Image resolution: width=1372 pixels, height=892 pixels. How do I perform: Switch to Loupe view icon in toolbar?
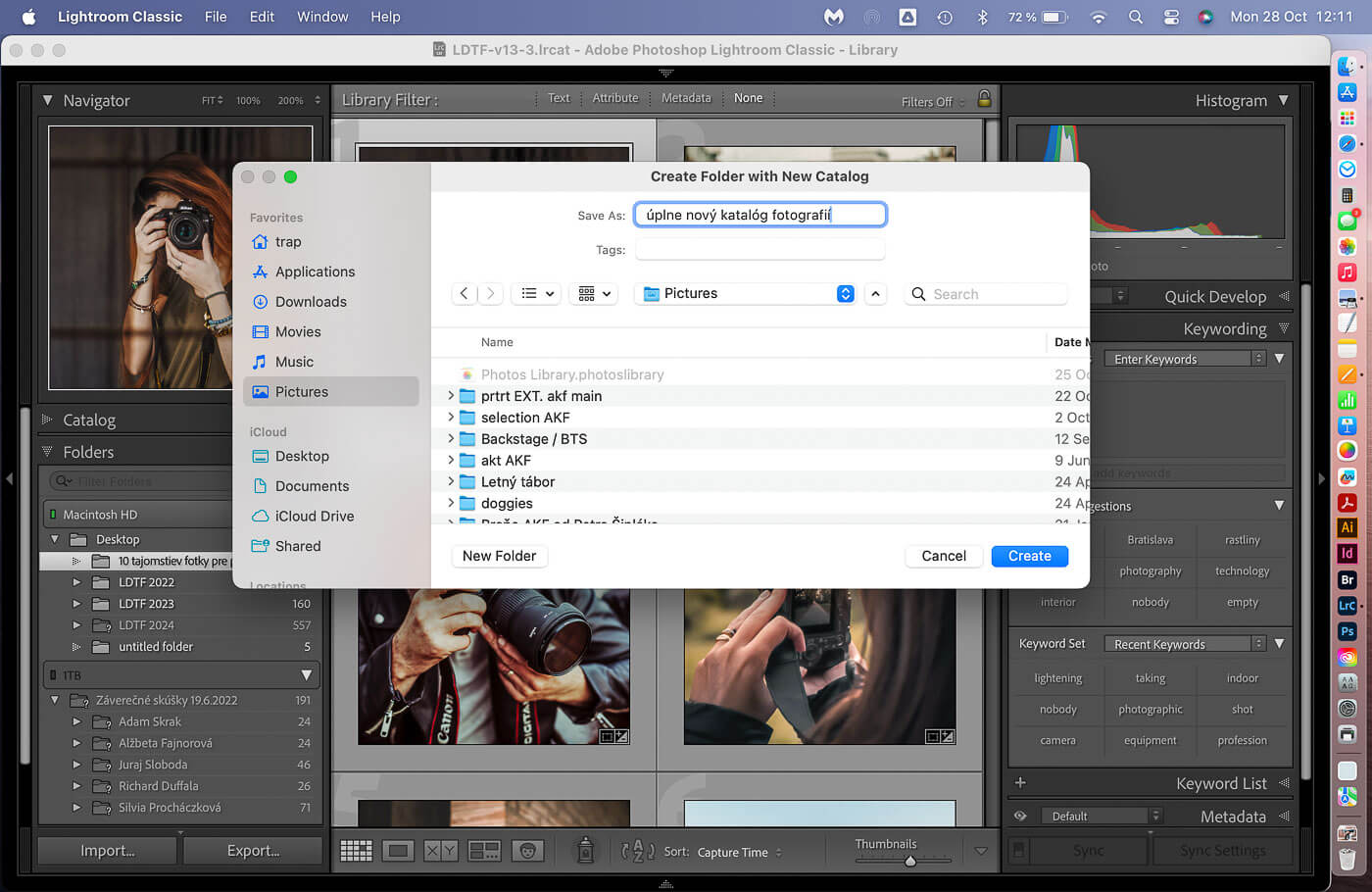point(398,851)
